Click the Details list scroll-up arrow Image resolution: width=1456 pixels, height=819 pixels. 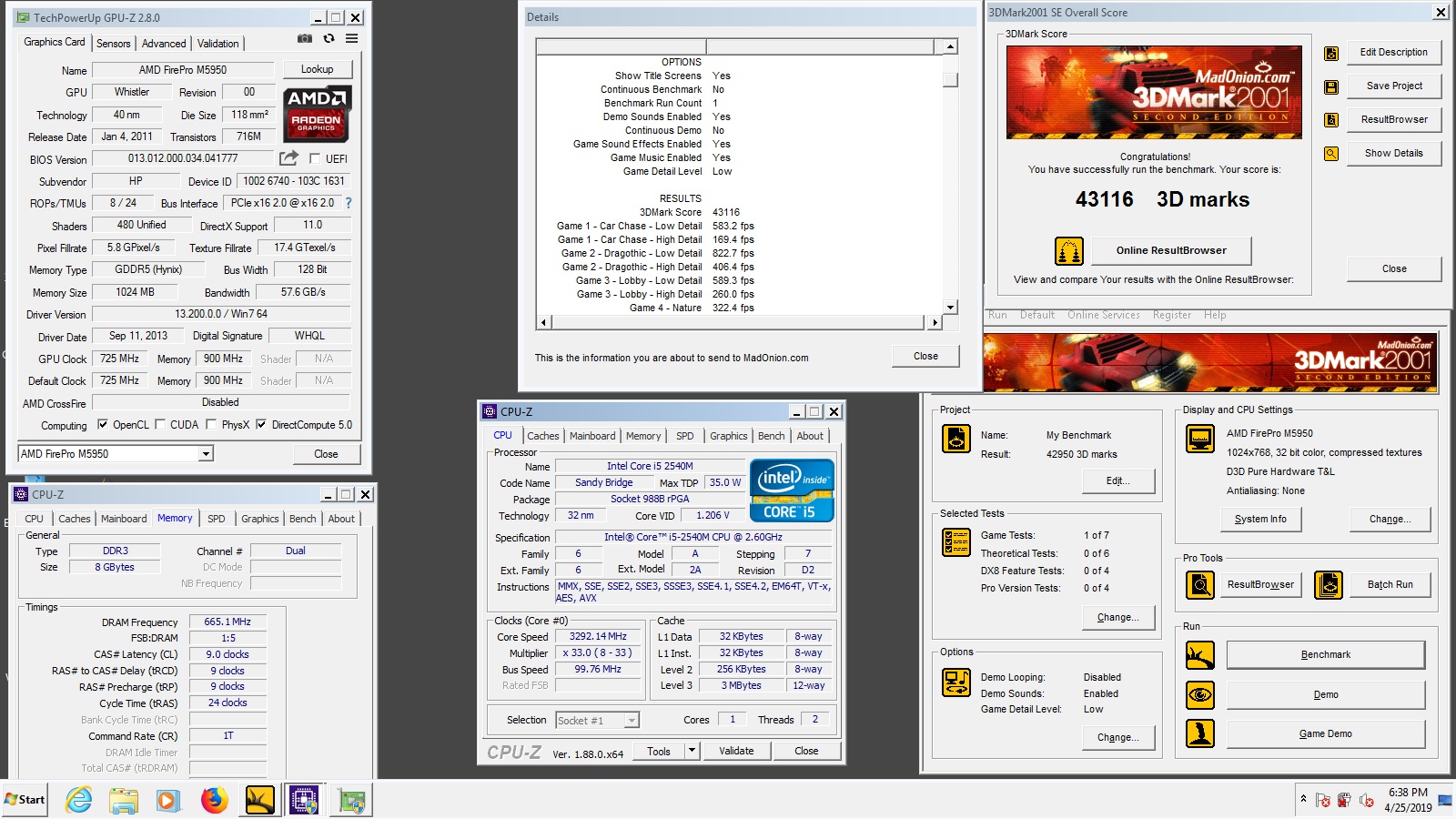(x=950, y=46)
